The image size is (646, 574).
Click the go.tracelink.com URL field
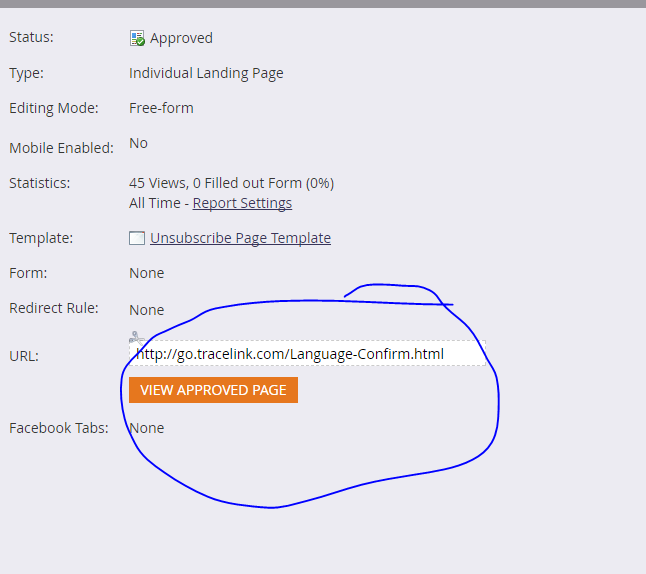point(305,354)
